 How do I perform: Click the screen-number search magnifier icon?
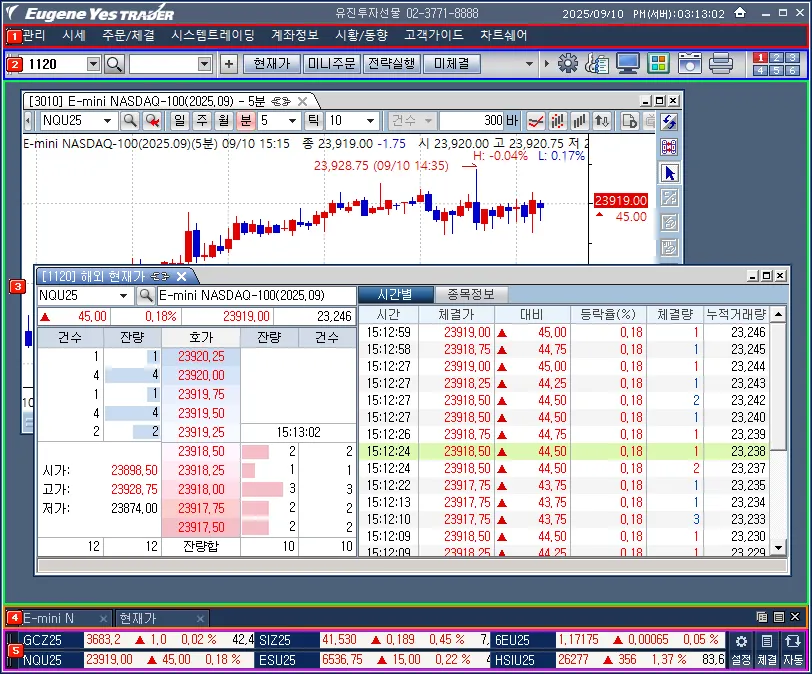point(114,64)
